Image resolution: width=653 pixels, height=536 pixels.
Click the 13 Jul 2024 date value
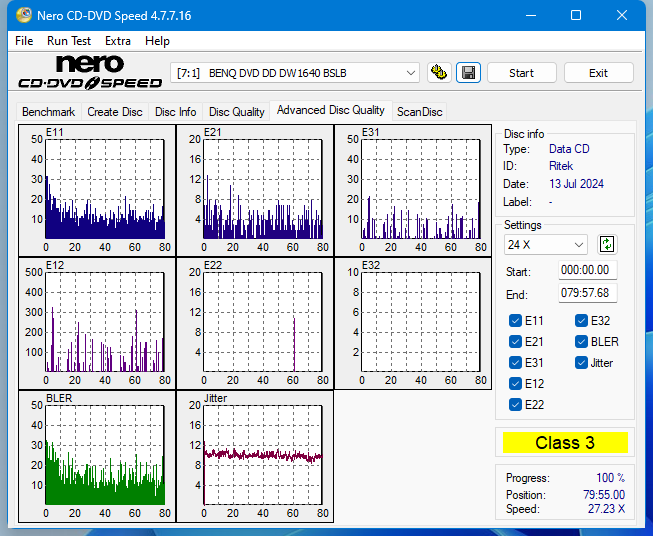tap(576, 184)
